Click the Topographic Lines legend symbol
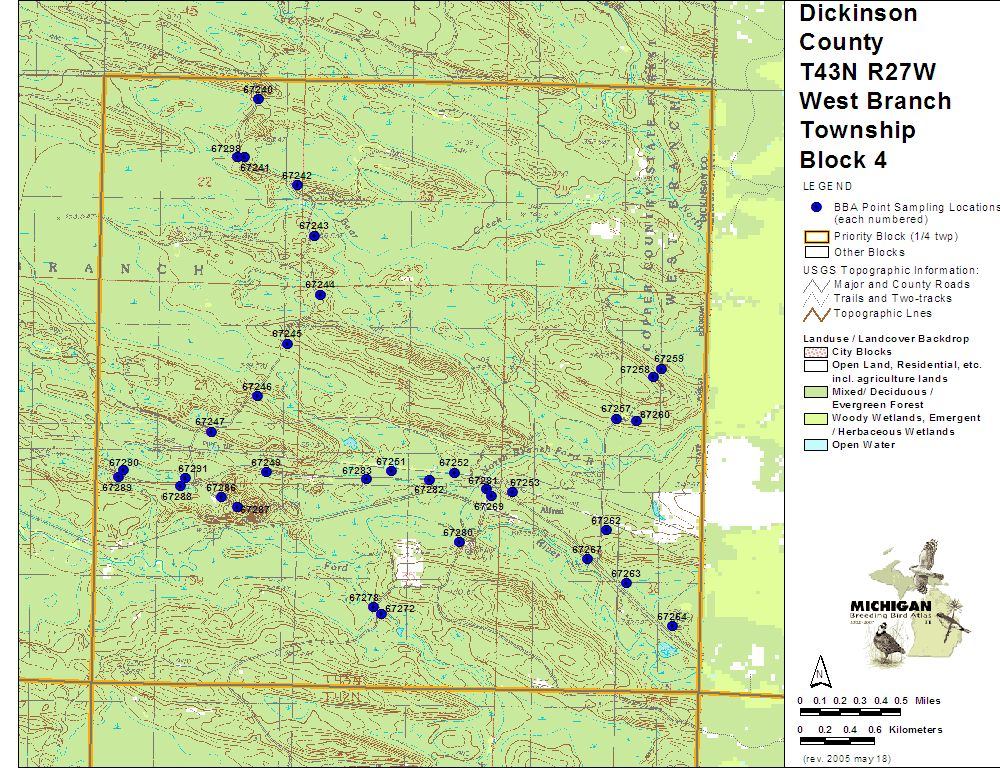The height and width of the screenshot is (768, 1000). tap(816, 313)
